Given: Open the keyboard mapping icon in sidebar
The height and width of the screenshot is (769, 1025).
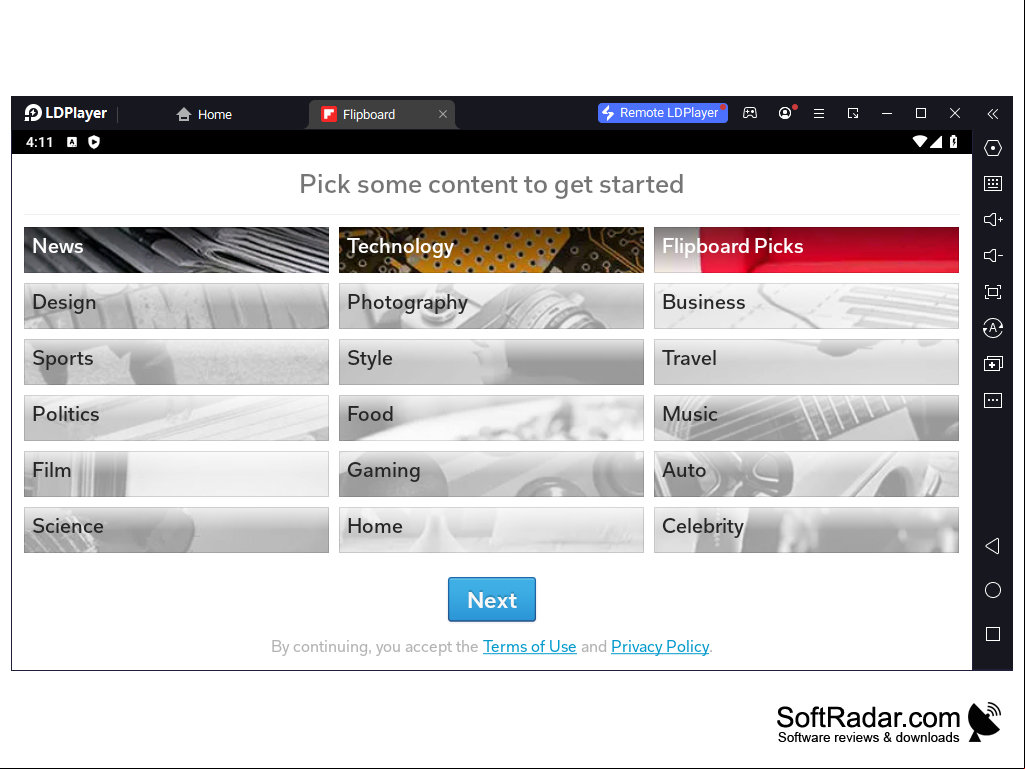Looking at the screenshot, I should [992, 184].
